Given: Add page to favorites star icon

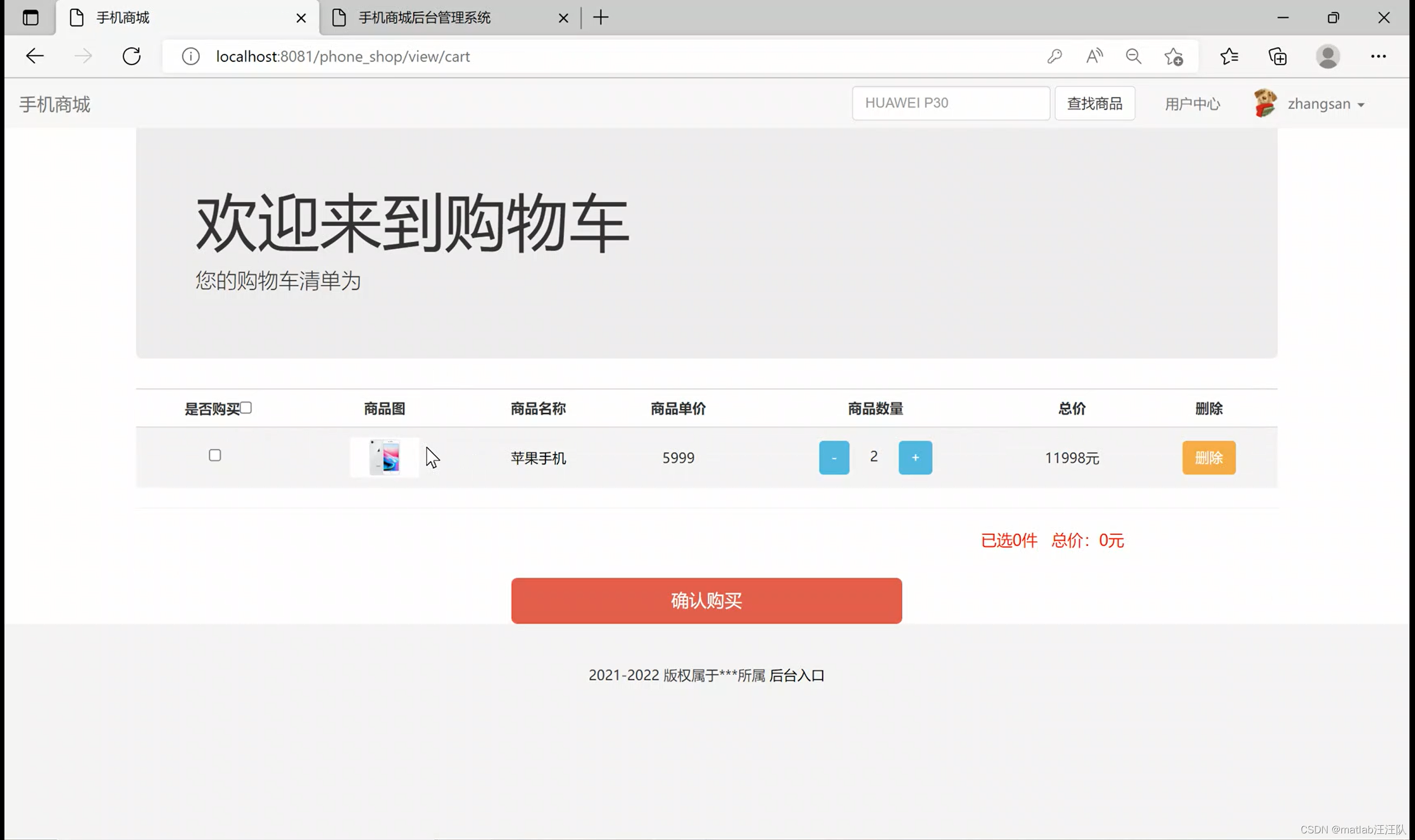Looking at the screenshot, I should pyautogui.click(x=1173, y=56).
